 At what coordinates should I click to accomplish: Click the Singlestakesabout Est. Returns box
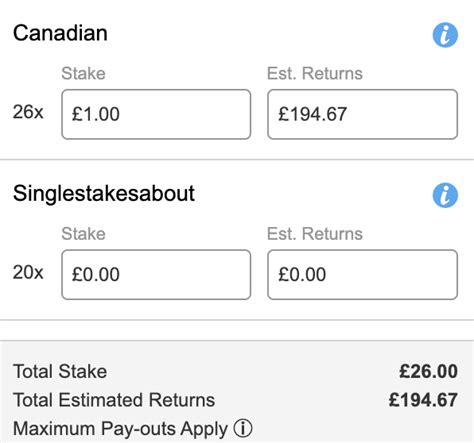tap(362, 274)
